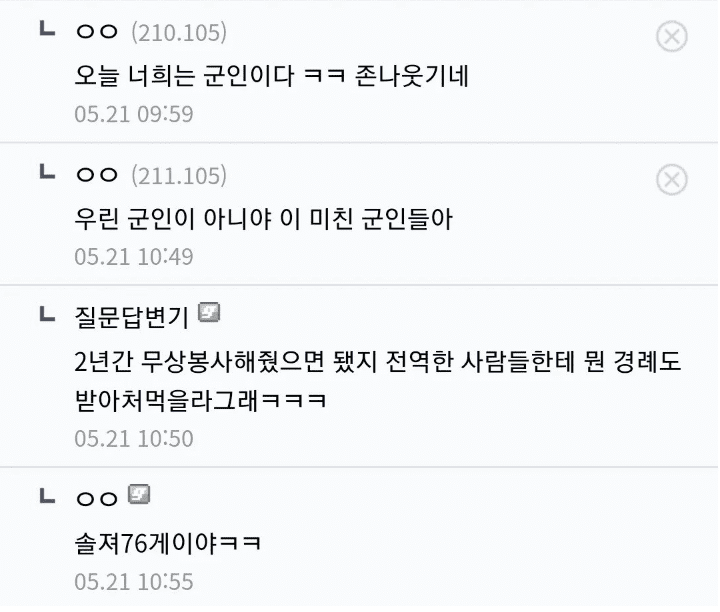Viewport: 720px width, 612px height.
Task: Select the comment '솔져76게이야ㅋㅋ'
Action: pyautogui.click(x=168, y=544)
